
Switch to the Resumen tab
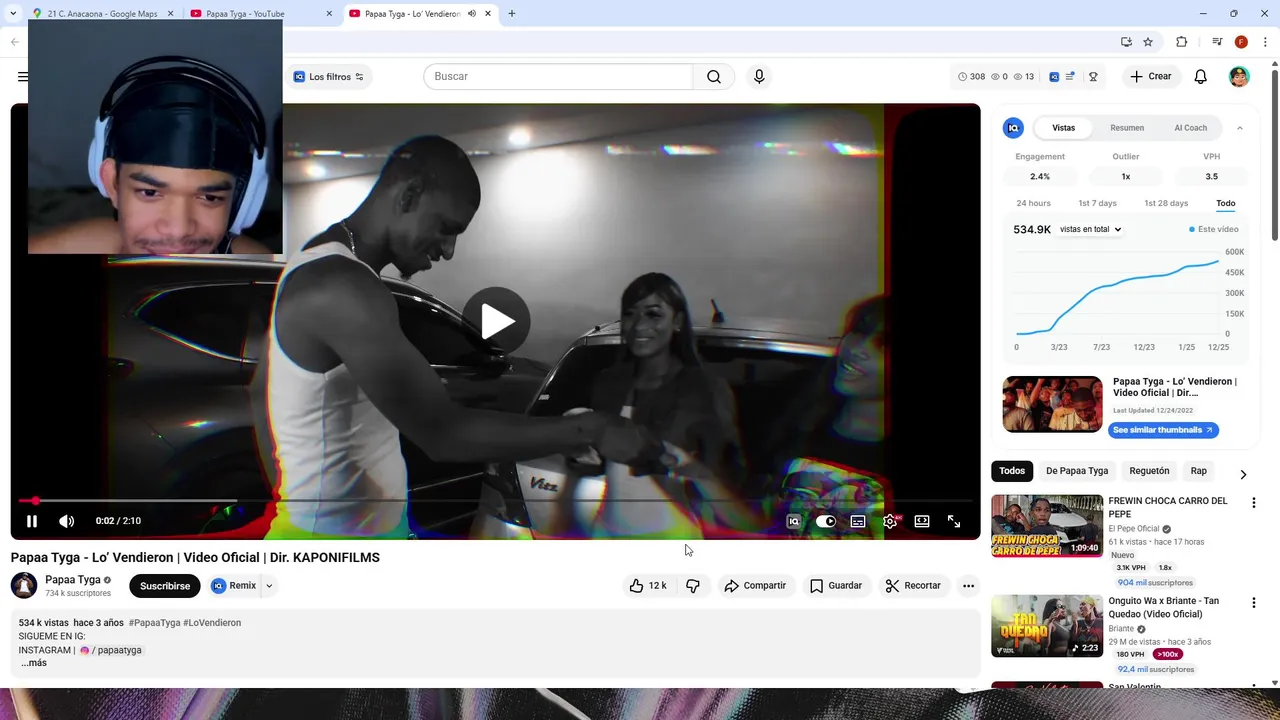point(1127,128)
